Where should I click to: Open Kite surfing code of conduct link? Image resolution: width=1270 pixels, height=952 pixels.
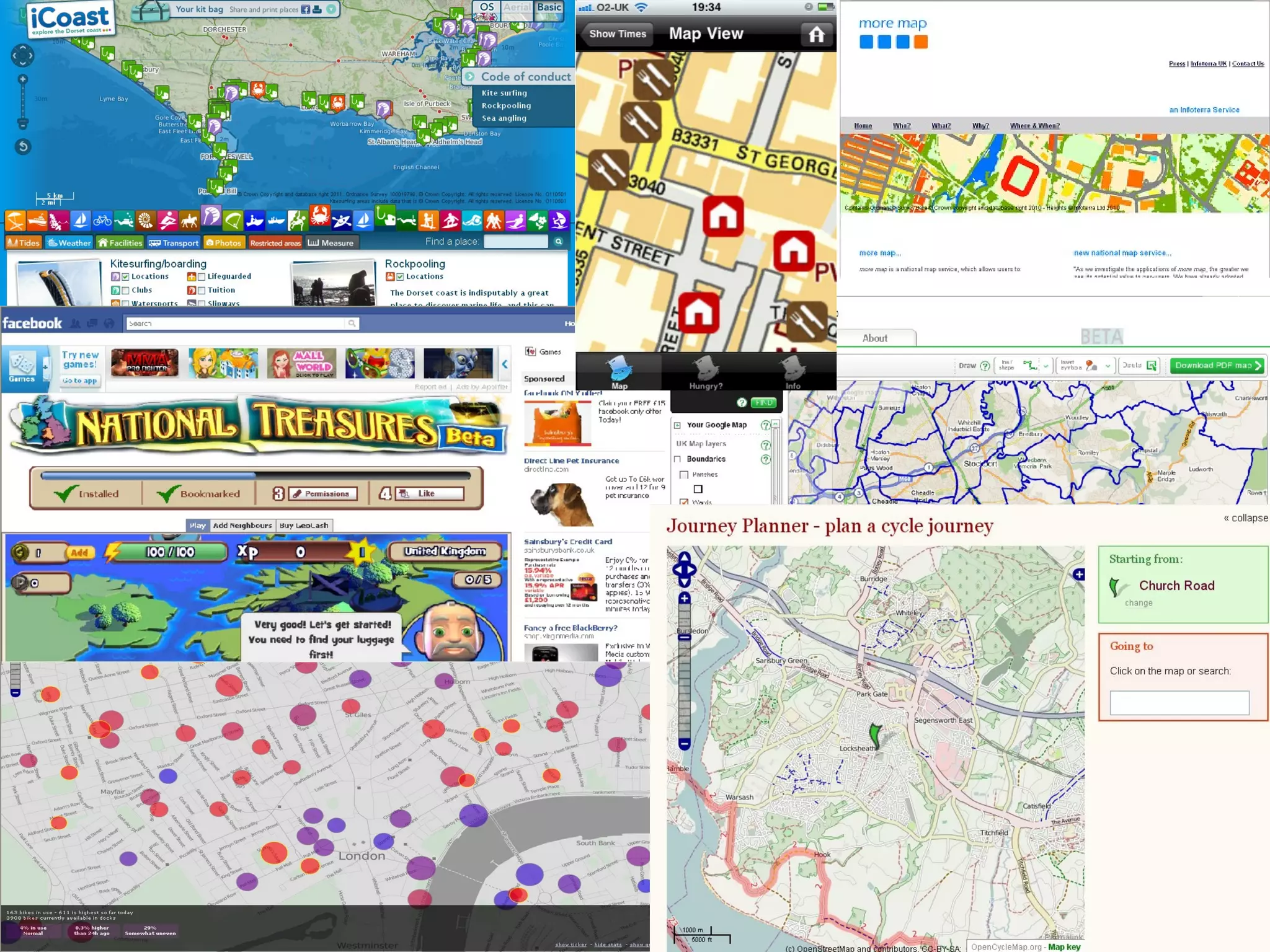[504, 93]
